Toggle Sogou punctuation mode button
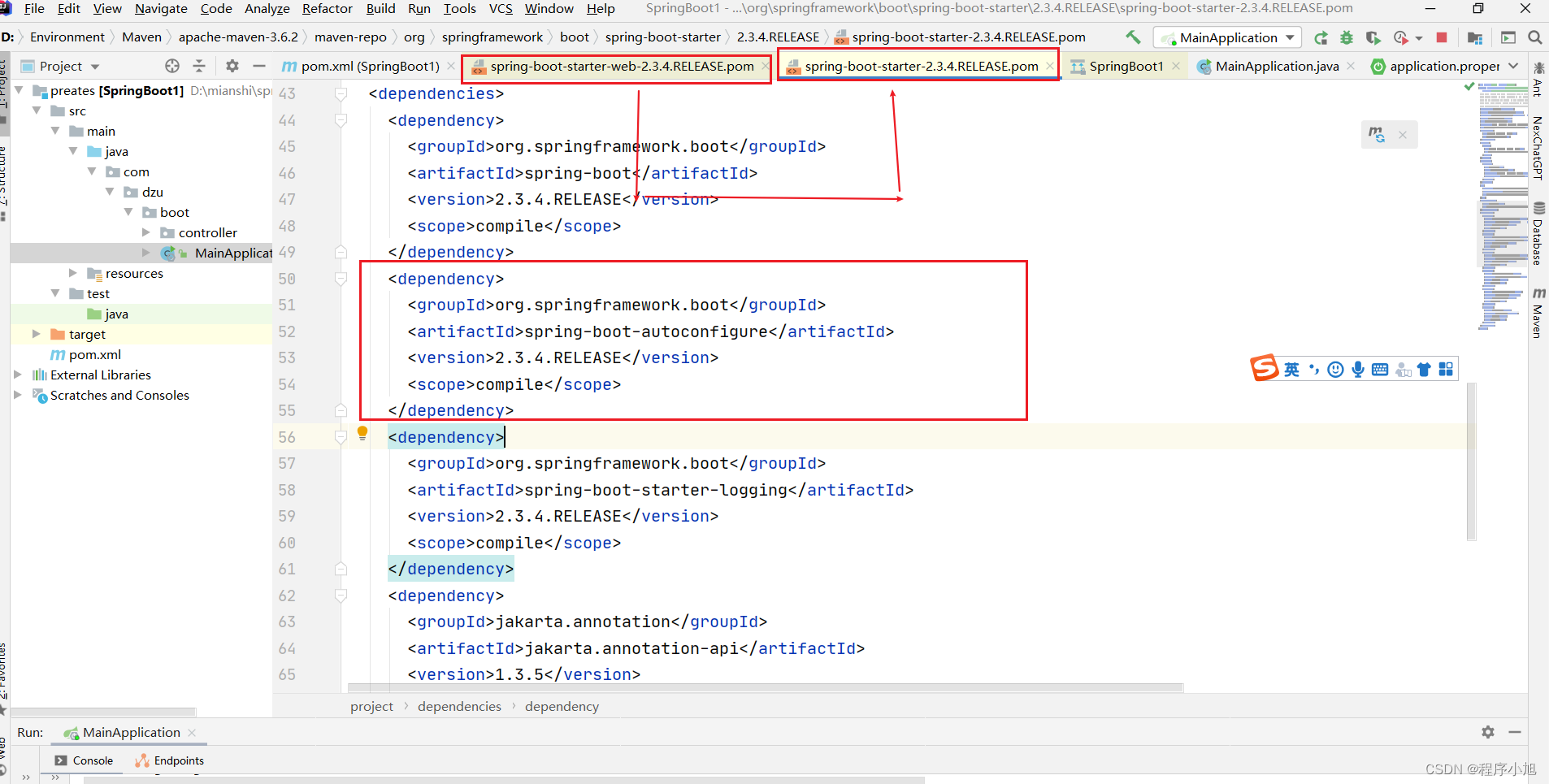1549x784 pixels. pos(1314,370)
